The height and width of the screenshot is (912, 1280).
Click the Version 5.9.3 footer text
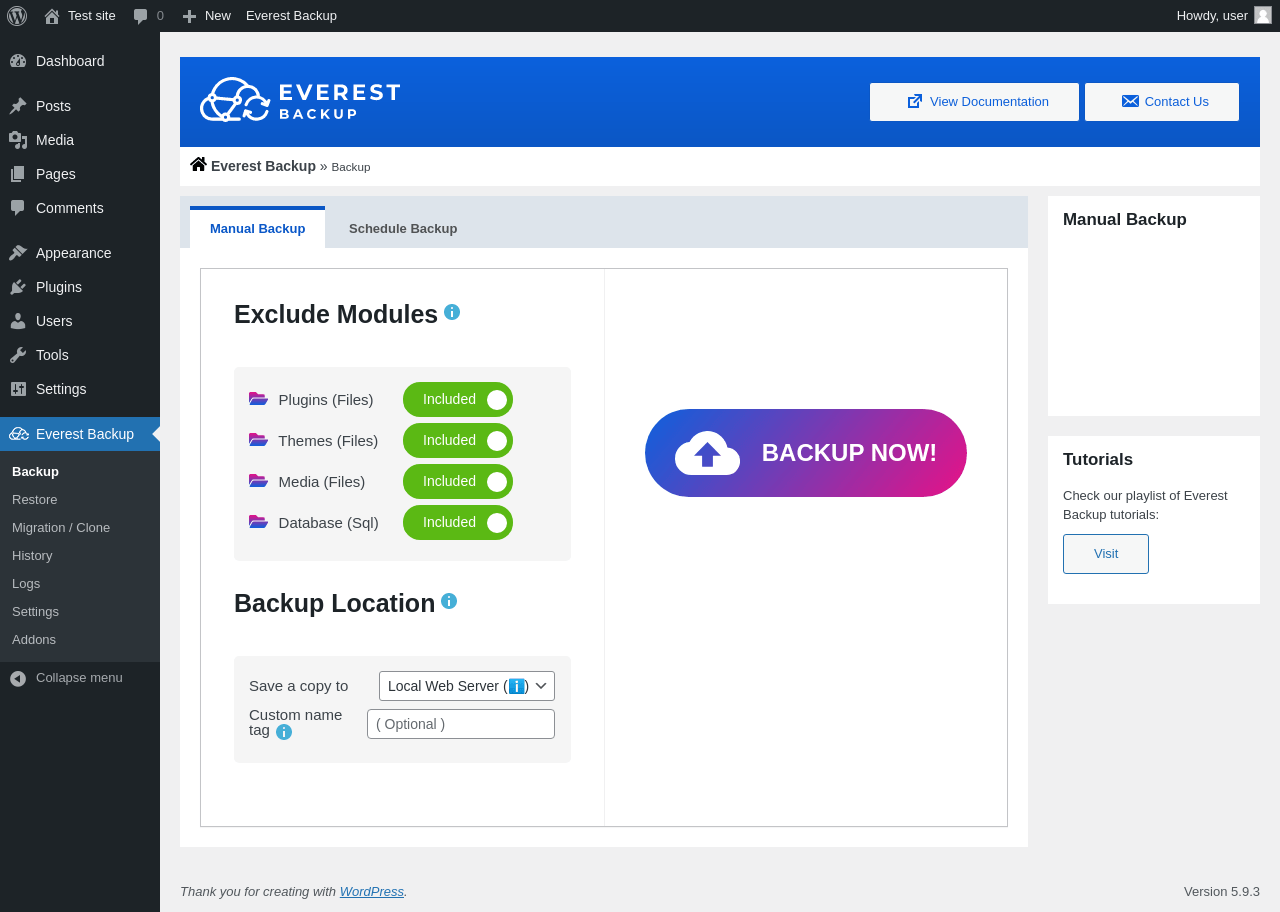(1222, 891)
